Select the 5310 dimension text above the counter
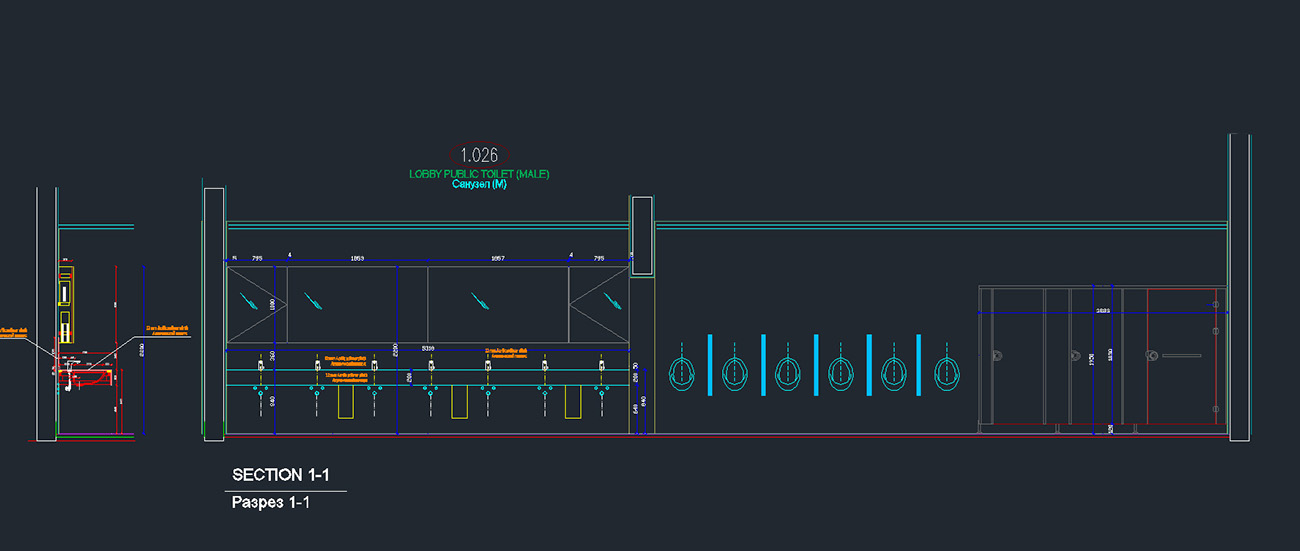Screen dimensions: 1300x551 [x=428, y=348]
